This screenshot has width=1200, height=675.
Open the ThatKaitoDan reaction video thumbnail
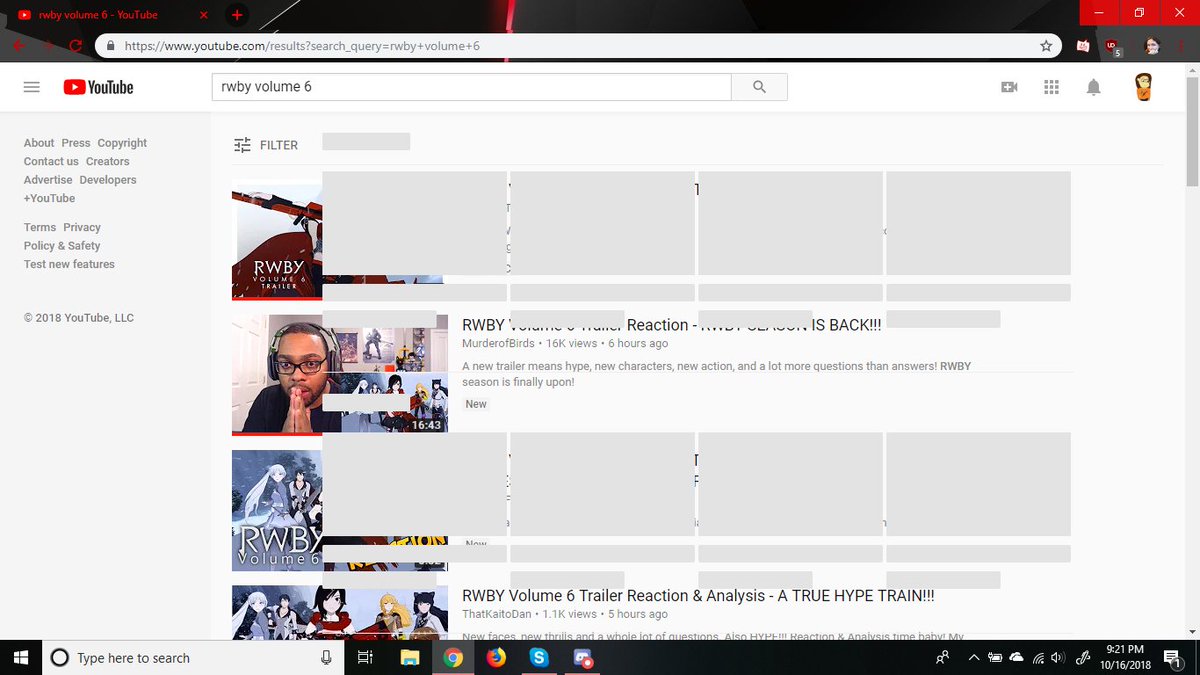(340, 612)
